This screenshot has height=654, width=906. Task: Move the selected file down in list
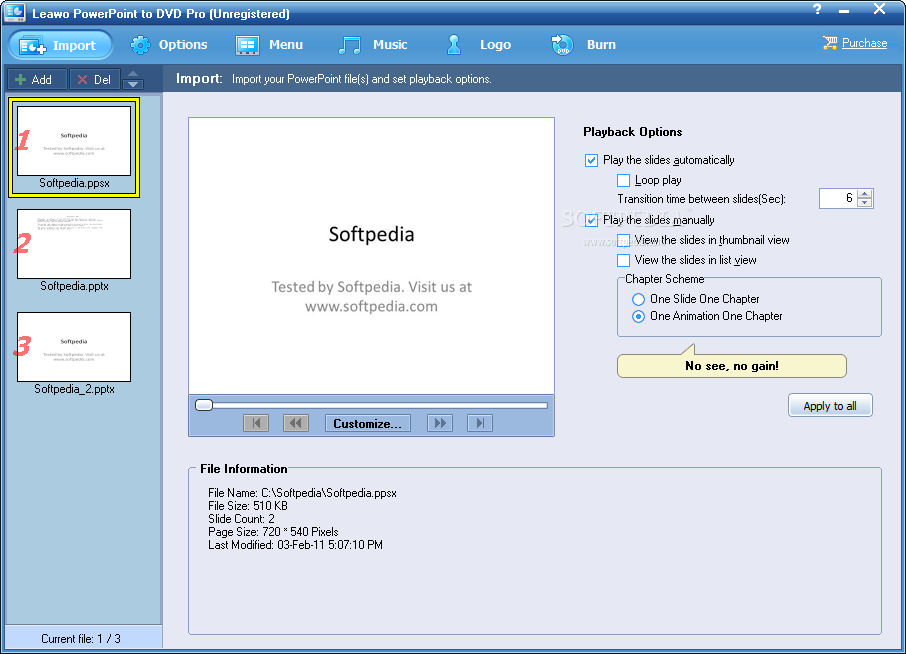point(133,84)
